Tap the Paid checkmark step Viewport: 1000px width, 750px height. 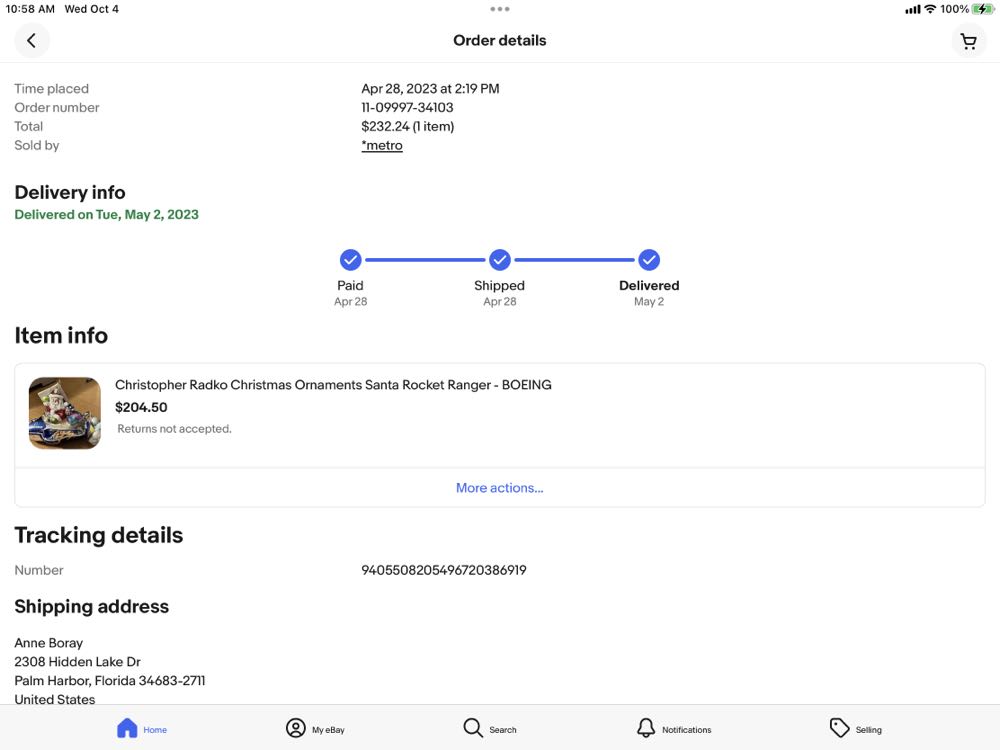click(x=350, y=260)
